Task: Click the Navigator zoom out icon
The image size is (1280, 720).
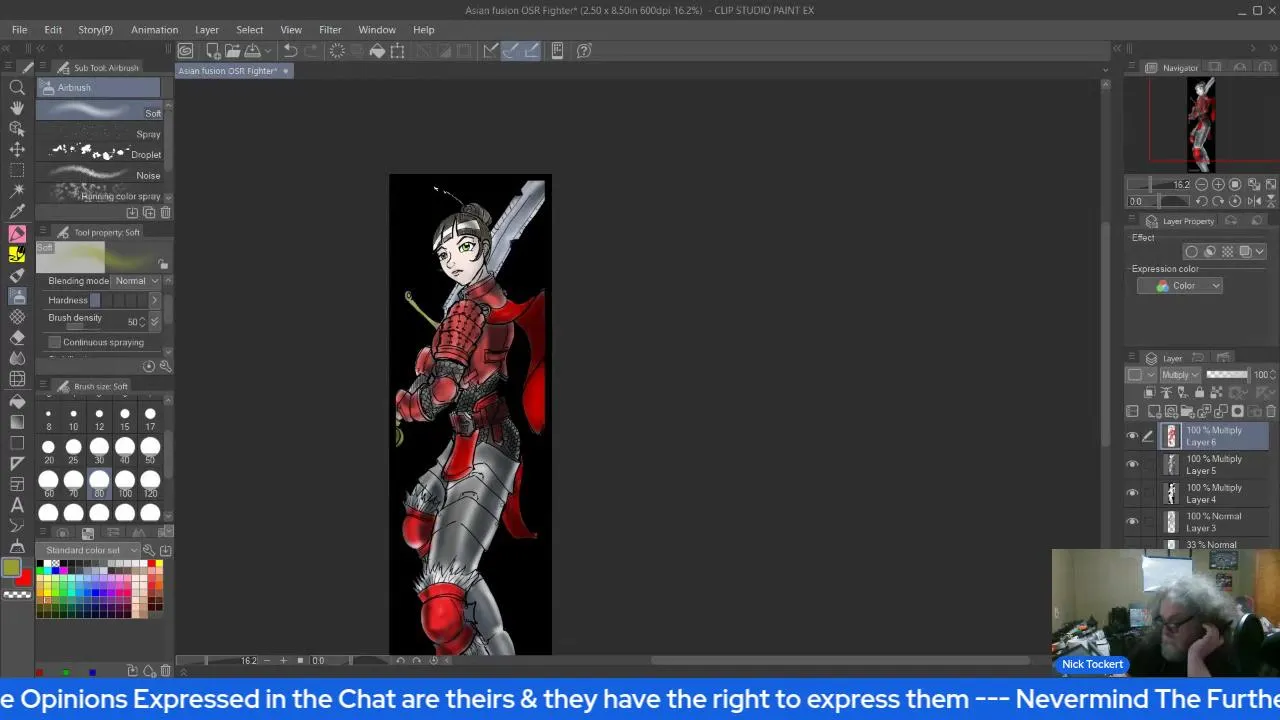Action: coord(1200,184)
